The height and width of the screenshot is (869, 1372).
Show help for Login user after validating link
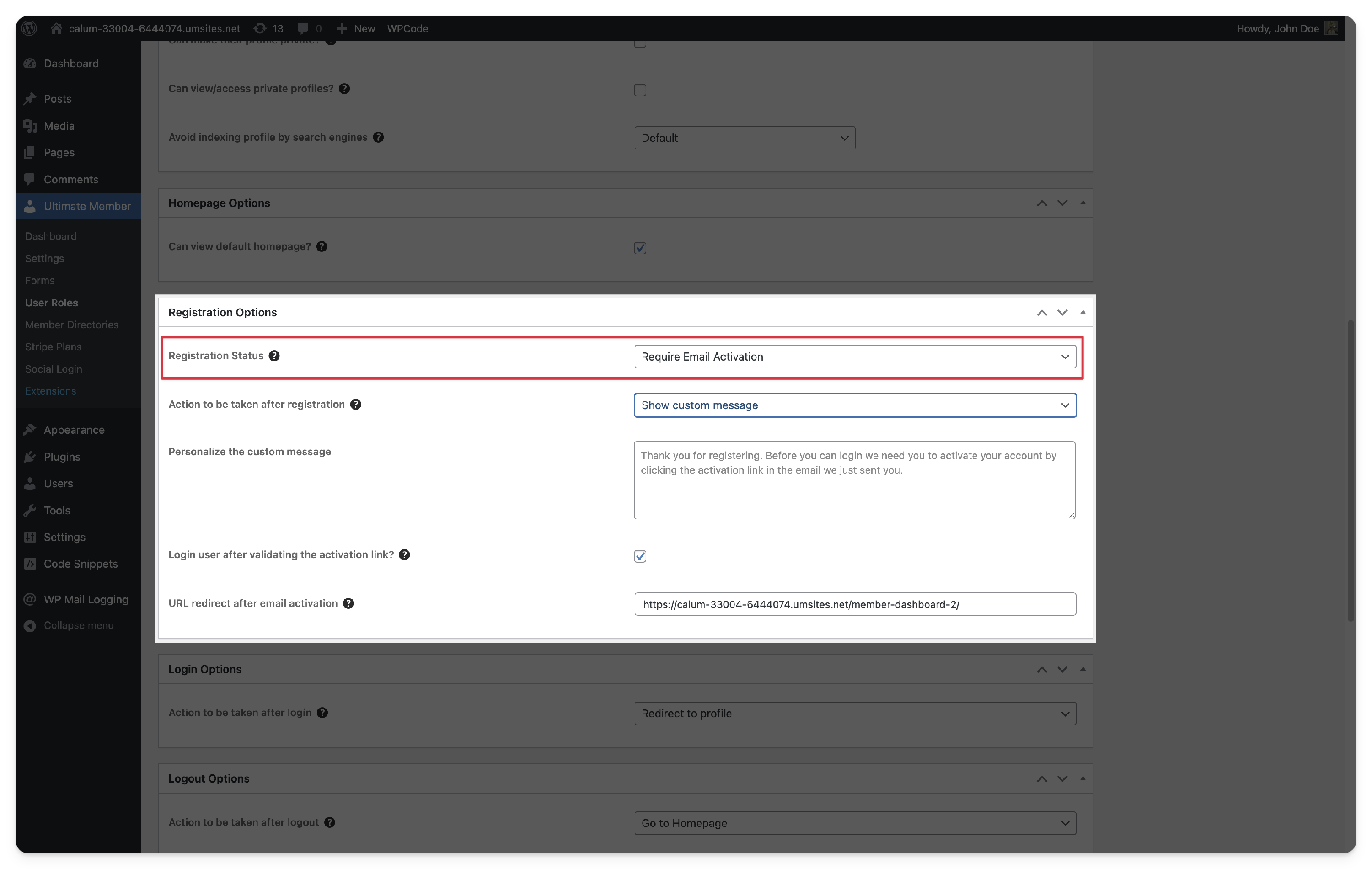(405, 554)
